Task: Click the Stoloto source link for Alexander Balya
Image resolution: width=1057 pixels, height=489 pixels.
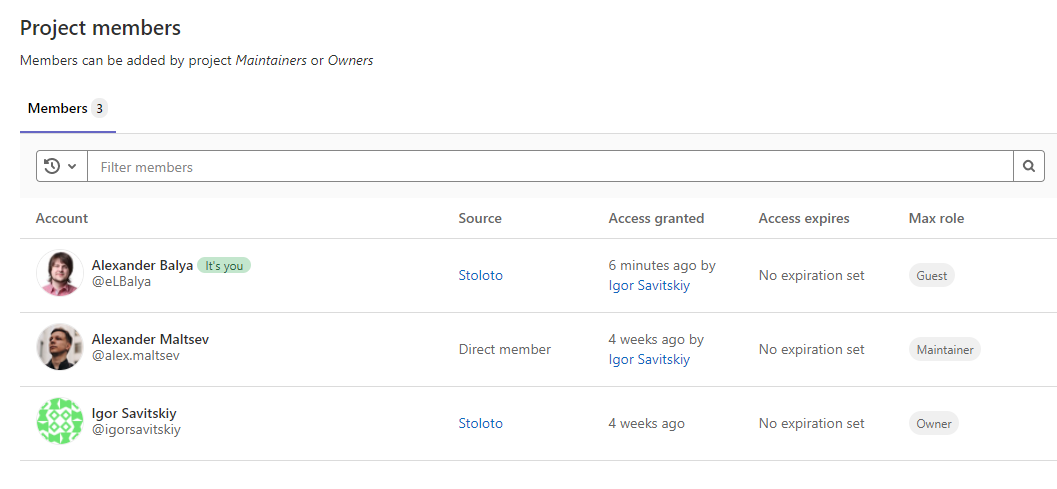Action: click(480, 275)
